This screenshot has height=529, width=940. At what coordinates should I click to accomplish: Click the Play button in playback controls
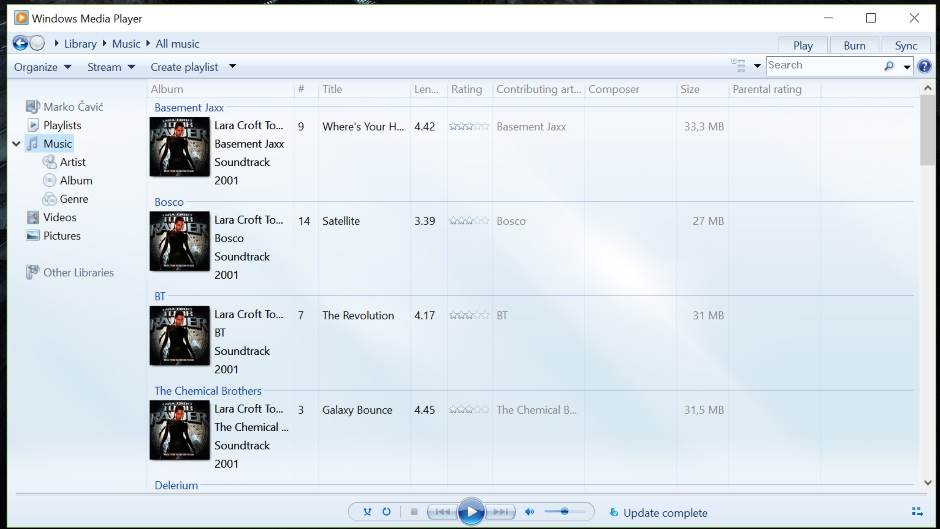coord(471,512)
